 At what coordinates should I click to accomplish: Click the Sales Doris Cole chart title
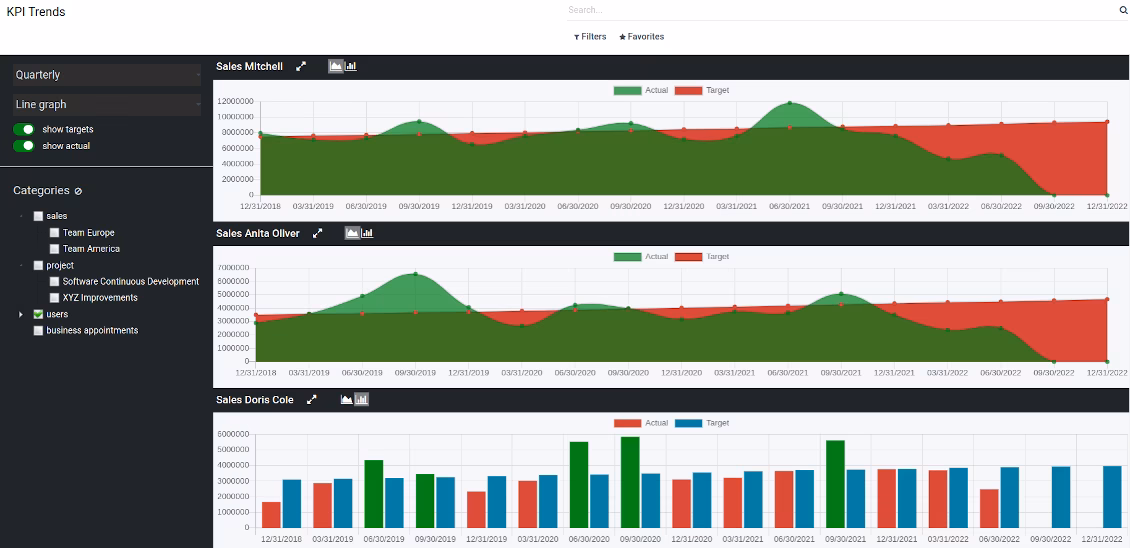(254, 399)
